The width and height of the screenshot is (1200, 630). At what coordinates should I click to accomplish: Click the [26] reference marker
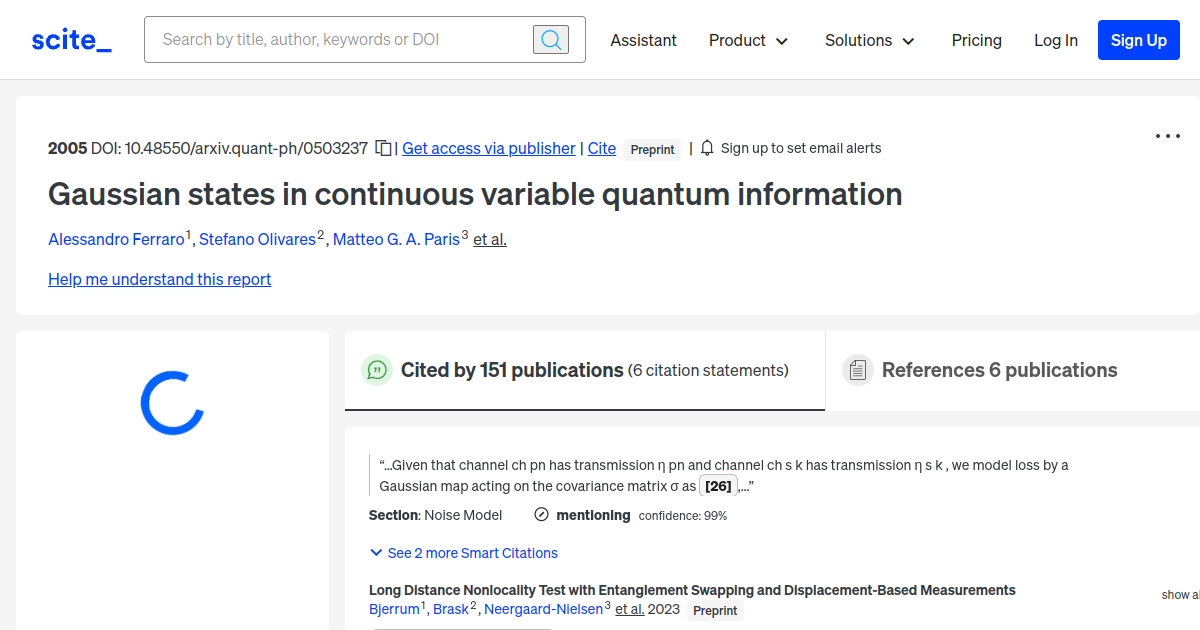pyautogui.click(x=718, y=485)
